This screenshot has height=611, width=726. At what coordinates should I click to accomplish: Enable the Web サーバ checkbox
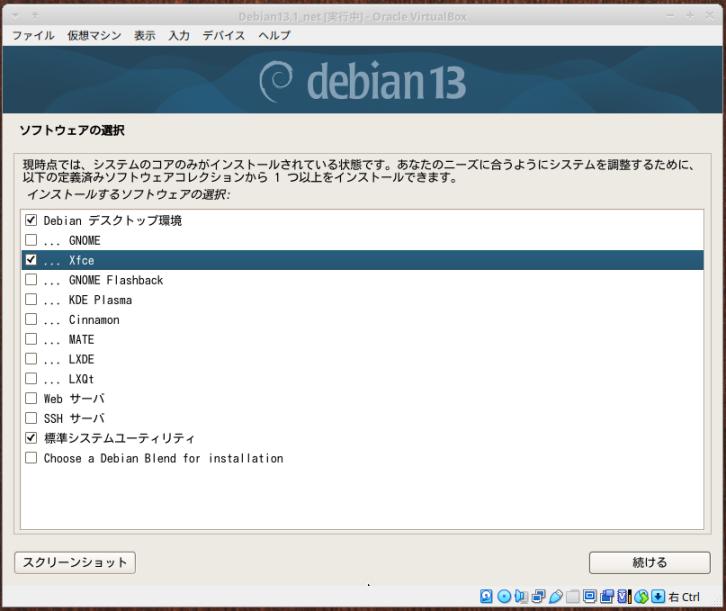(31, 398)
